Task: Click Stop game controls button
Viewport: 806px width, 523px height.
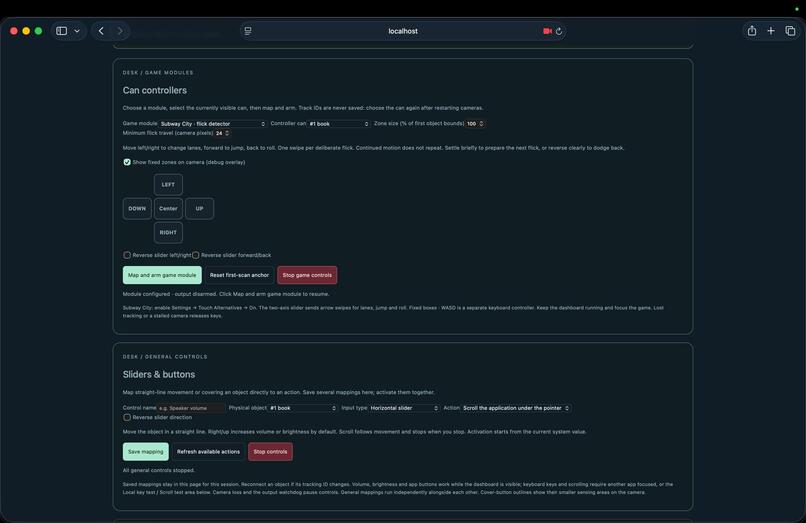Action: [307, 275]
